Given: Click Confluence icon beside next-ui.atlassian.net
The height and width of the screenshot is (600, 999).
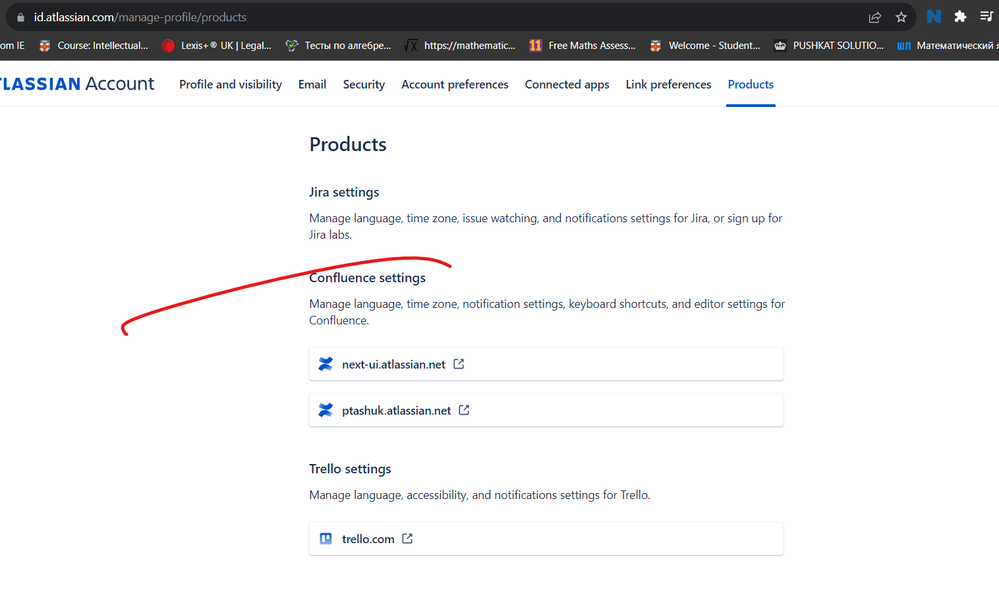Looking at the screenshot, I should click(x=326, y=364).
